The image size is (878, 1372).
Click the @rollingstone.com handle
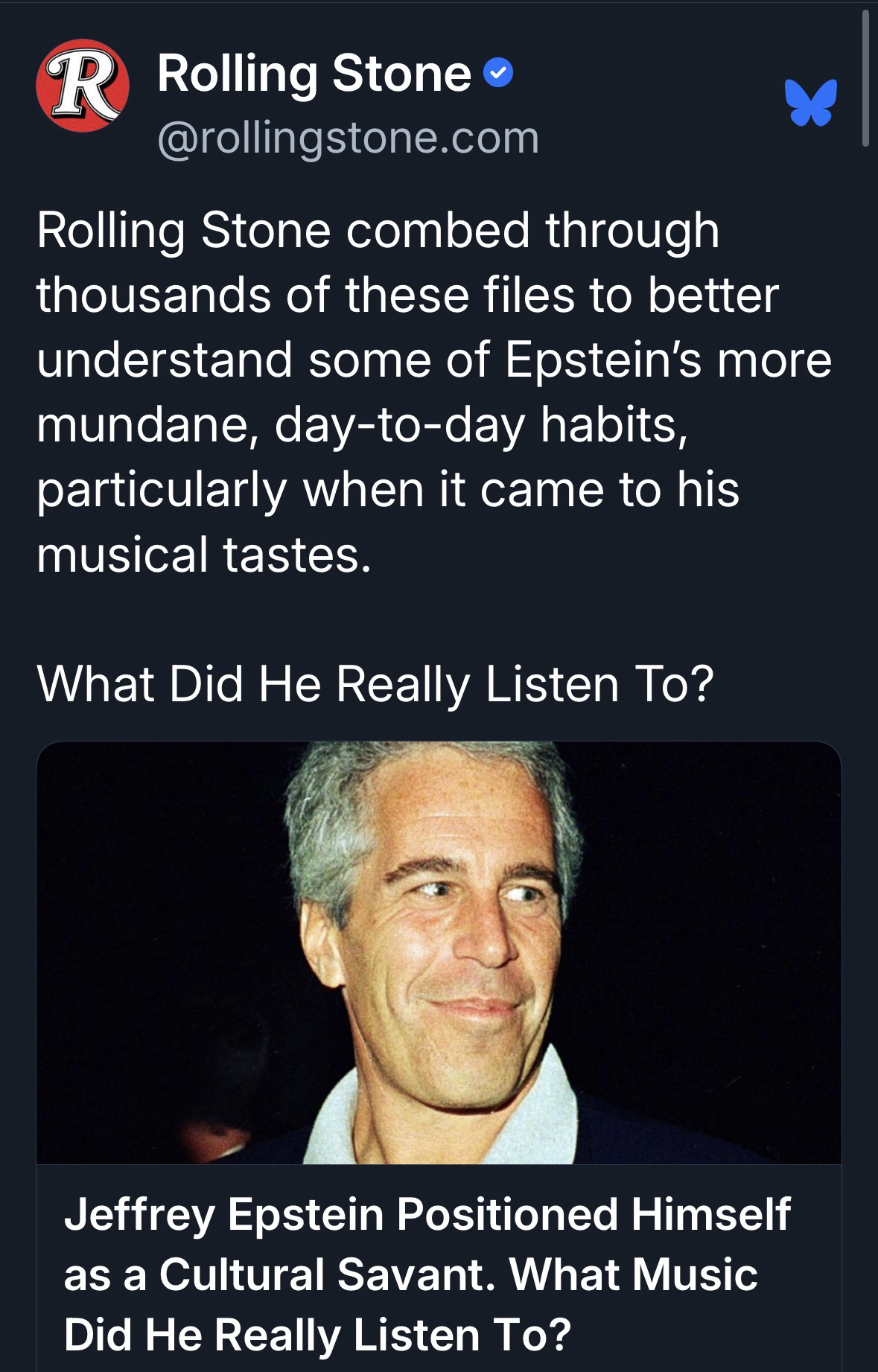pos(348,138)
